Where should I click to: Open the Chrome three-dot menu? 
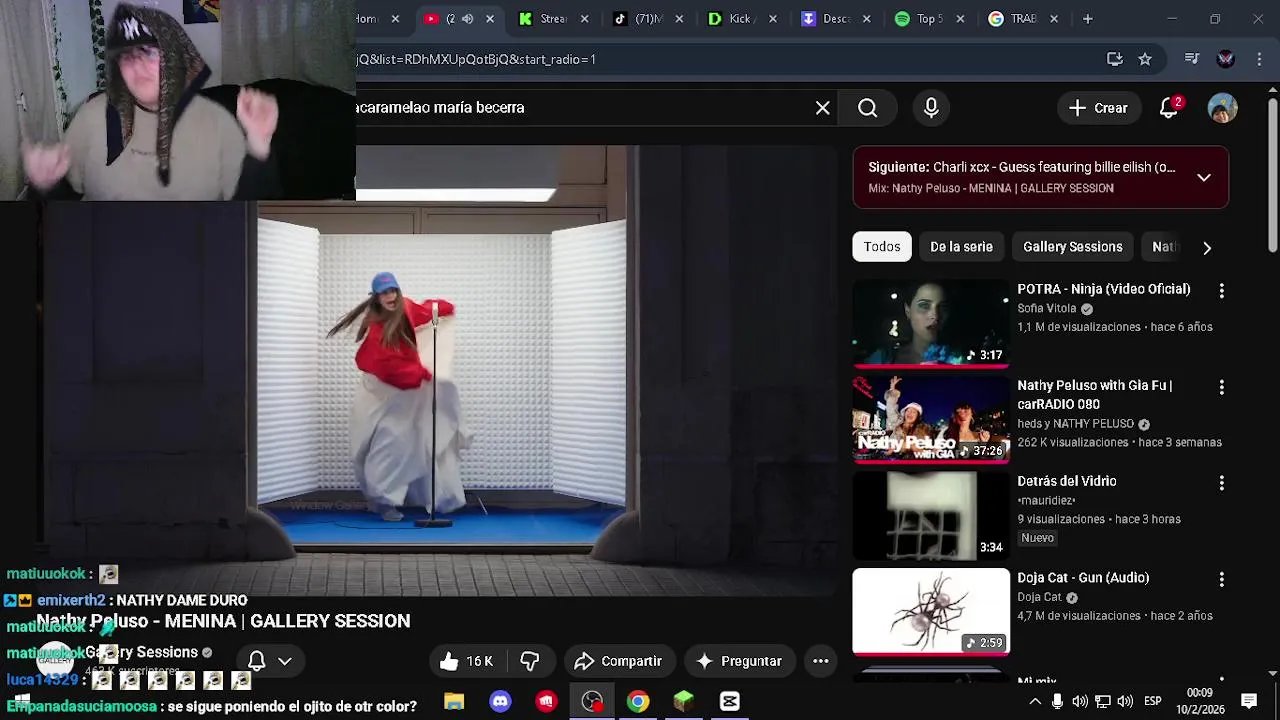point(1258,59)
